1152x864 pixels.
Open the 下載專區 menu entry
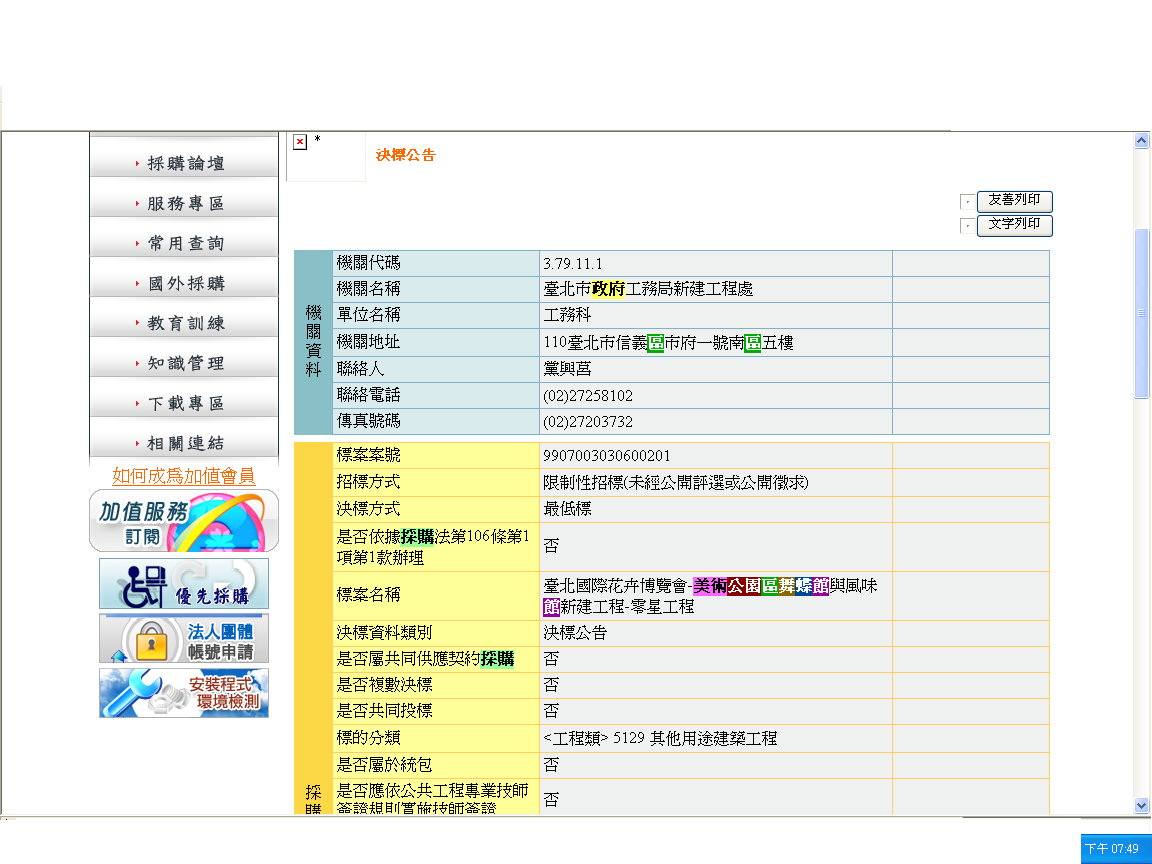(184, 403)
